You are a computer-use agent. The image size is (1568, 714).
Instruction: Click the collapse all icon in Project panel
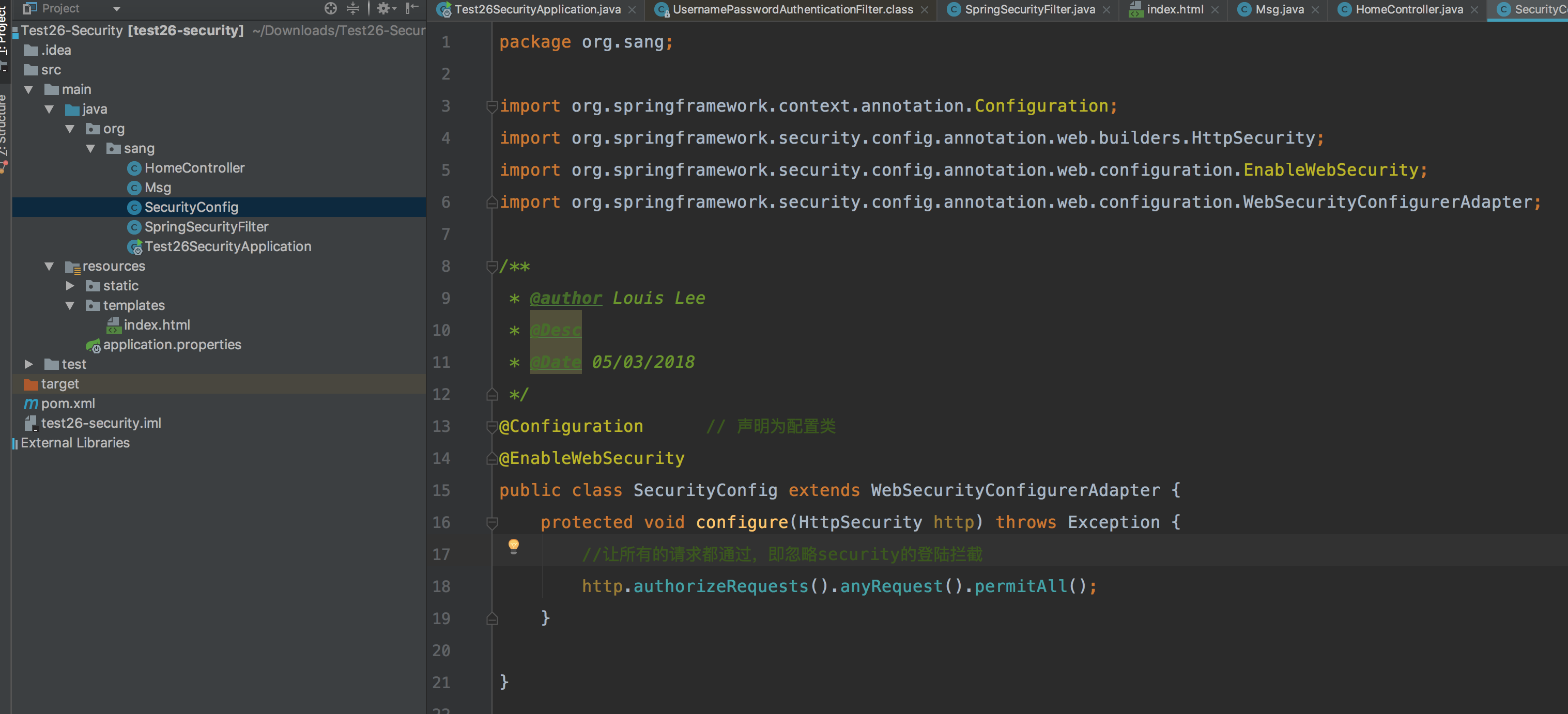[353, 8]
